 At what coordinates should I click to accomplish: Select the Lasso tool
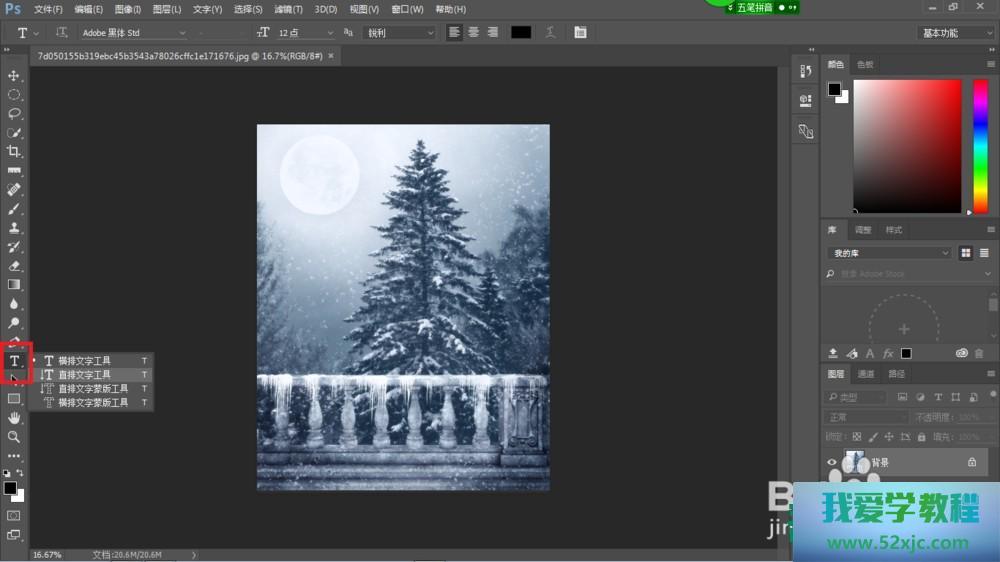pyautogui.click(x=14, y=114)
